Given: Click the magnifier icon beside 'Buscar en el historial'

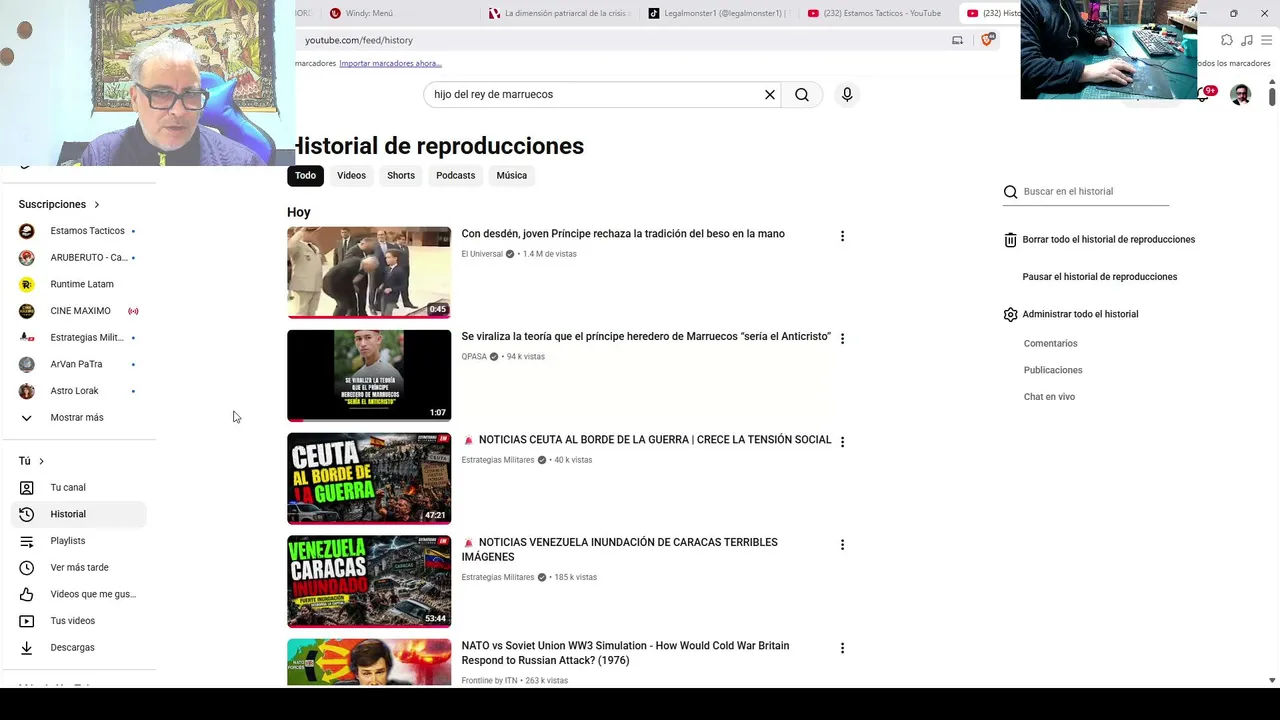Looking at the screenshot, I should 1010,192.
